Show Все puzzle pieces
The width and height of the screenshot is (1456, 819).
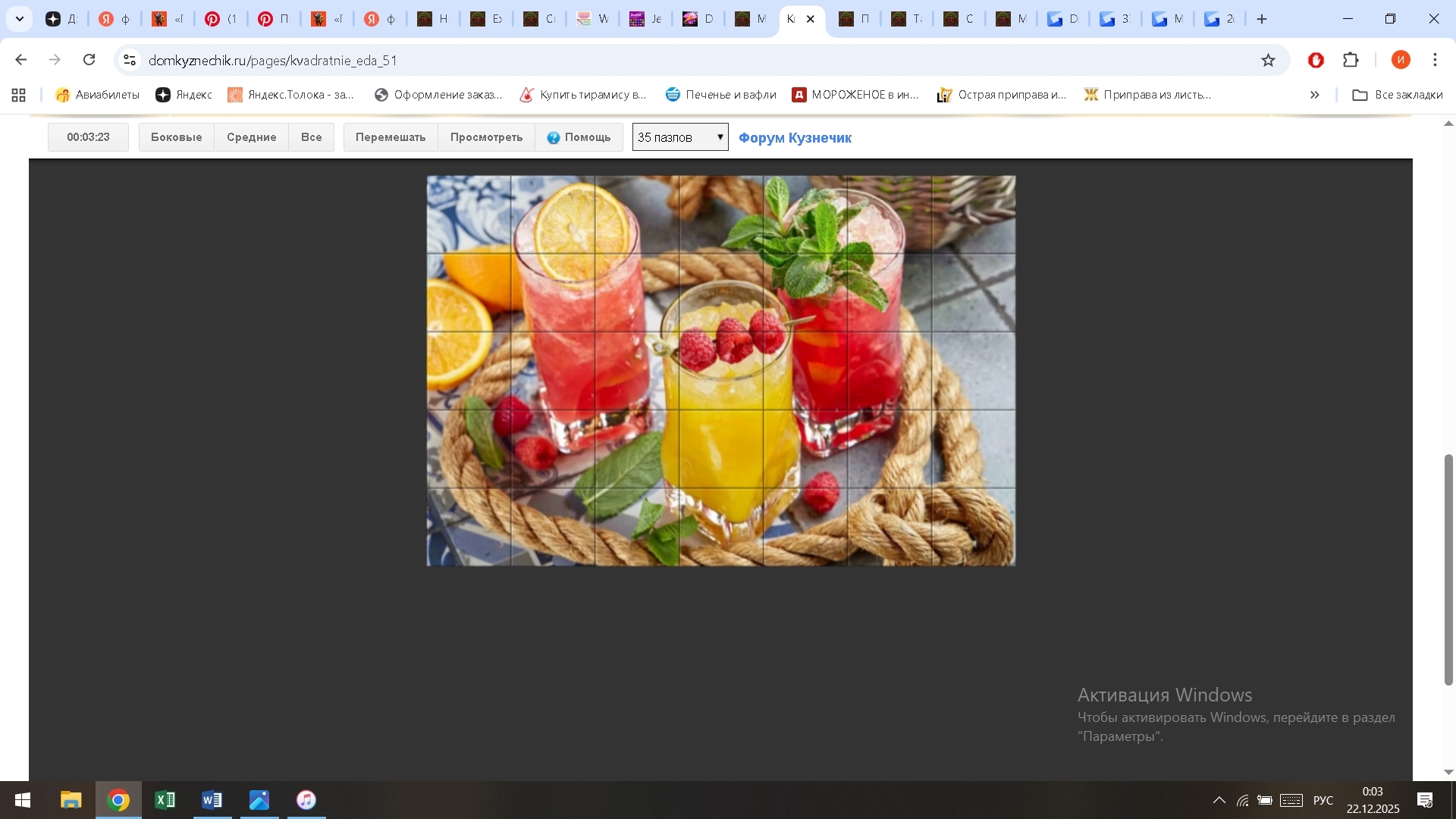pos(311,137)
